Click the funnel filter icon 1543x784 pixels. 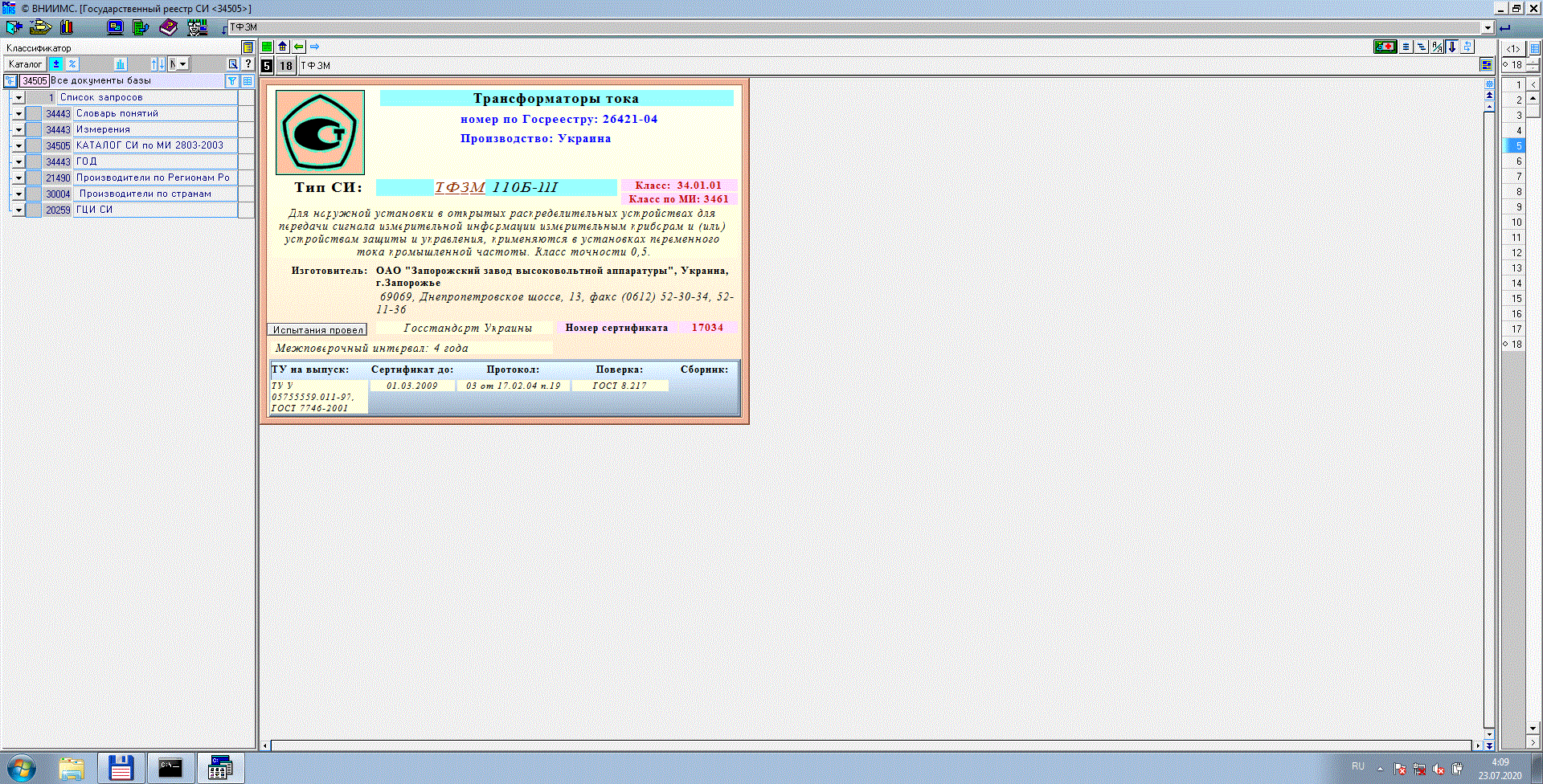(x=231, y=81)
